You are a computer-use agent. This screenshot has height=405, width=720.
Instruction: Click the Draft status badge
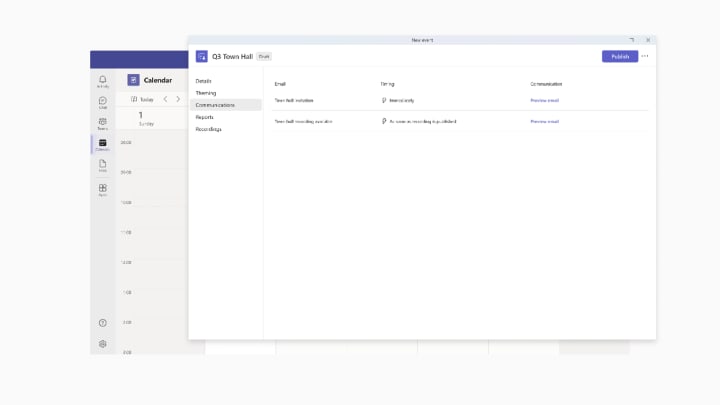(x=264, y=56)
